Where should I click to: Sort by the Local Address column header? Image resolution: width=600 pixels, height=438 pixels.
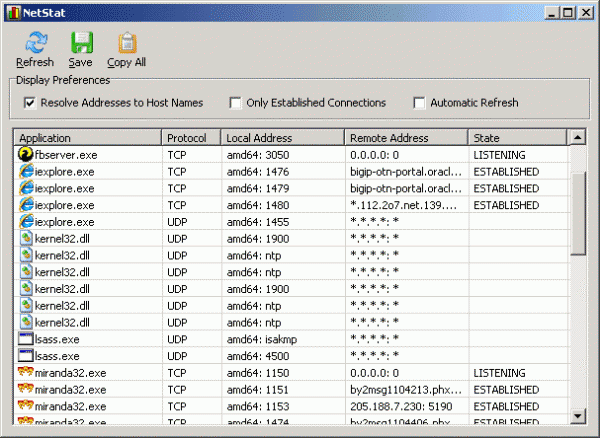(x=283, y=138)
